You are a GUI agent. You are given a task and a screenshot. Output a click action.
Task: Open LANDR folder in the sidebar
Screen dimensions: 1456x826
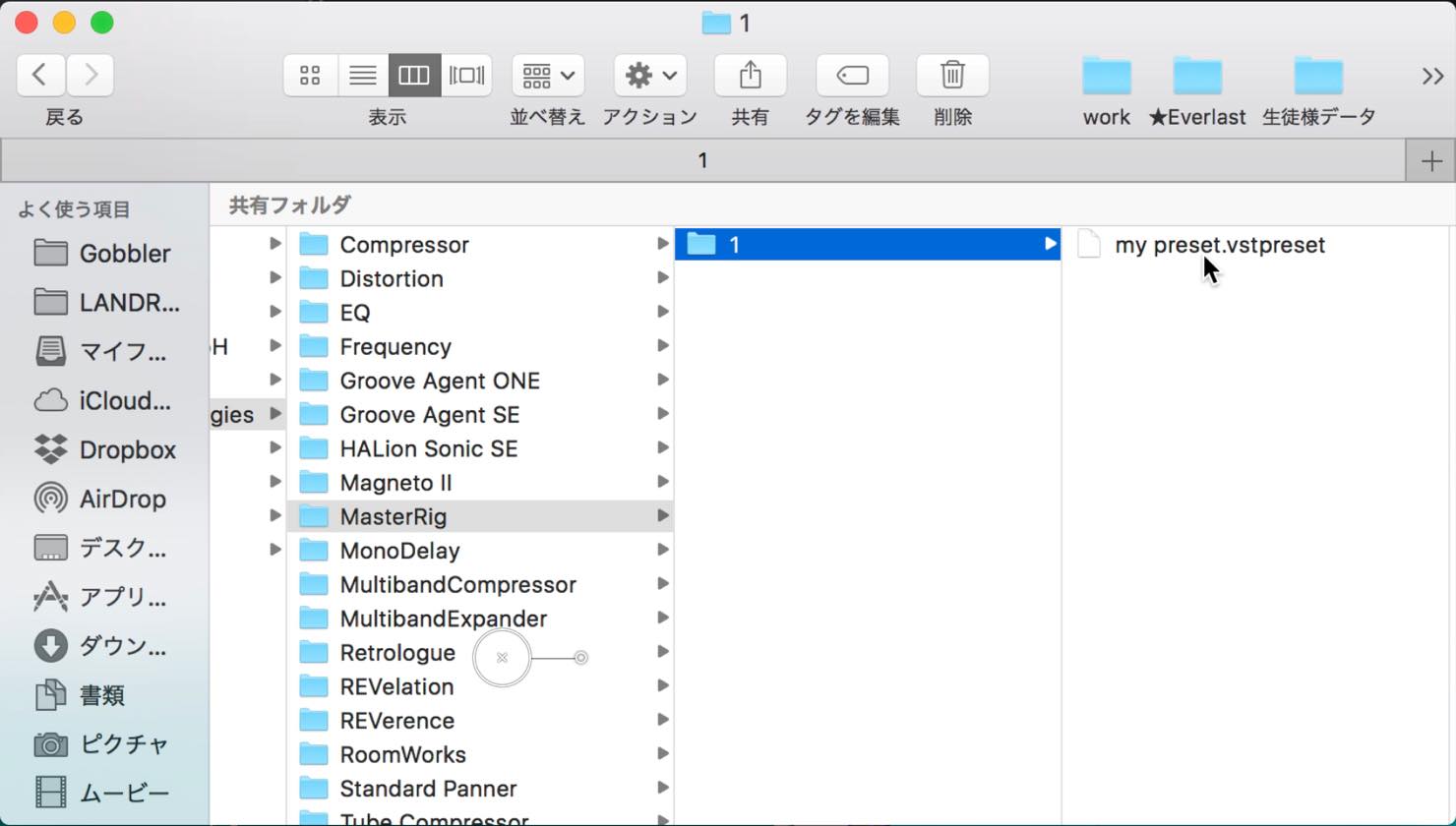(x=105, y=302)
